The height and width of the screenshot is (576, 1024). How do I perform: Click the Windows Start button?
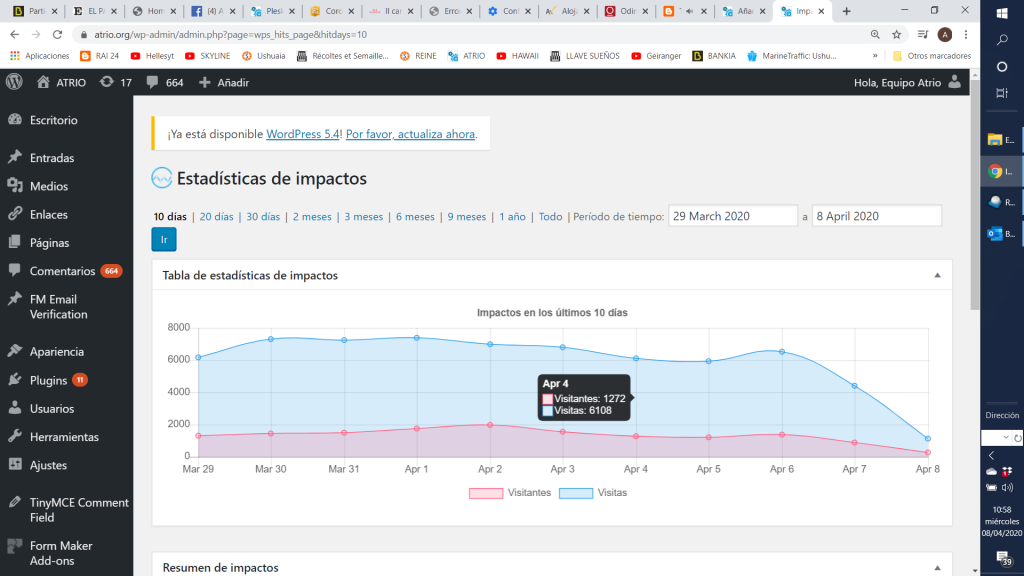click(x=1002, y=13)
